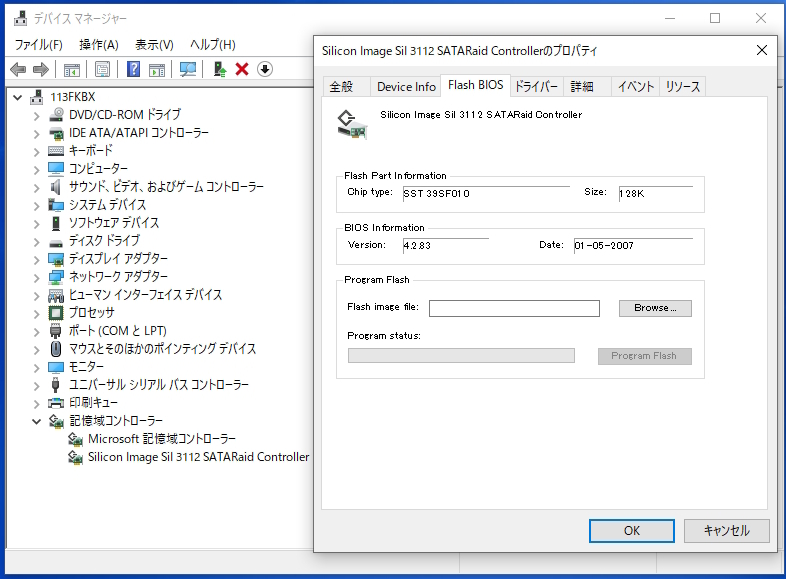786x579 pixels.
Task: Click the network adapter icon
Action: [56, 277]
